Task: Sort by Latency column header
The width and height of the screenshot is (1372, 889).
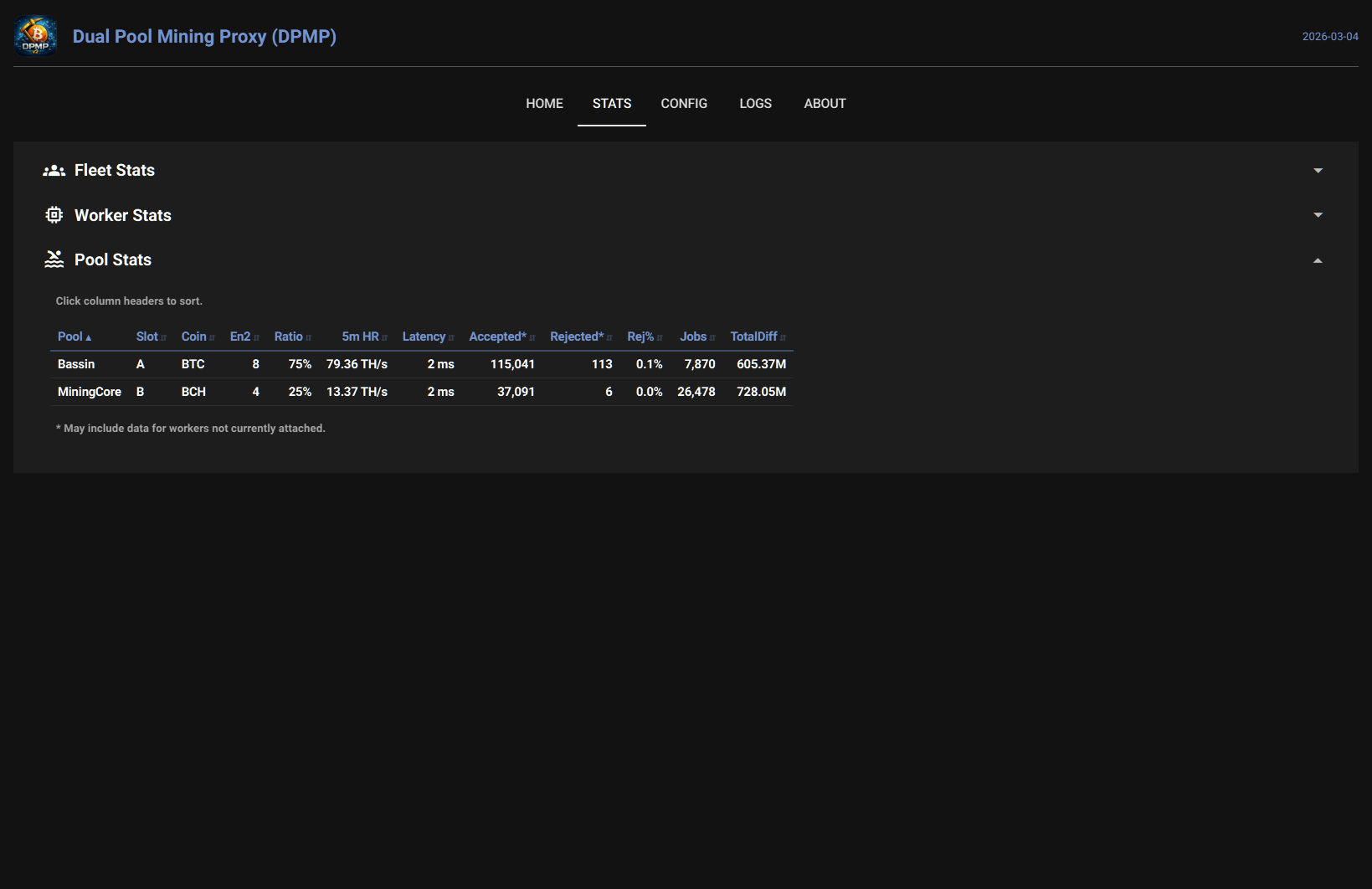Action: point(424,337)
